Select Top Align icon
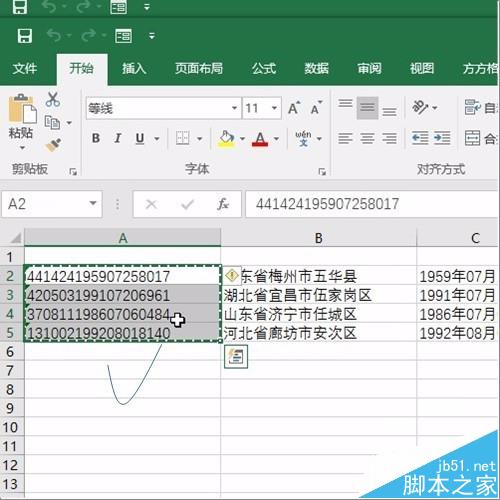 tap(345, 104)
